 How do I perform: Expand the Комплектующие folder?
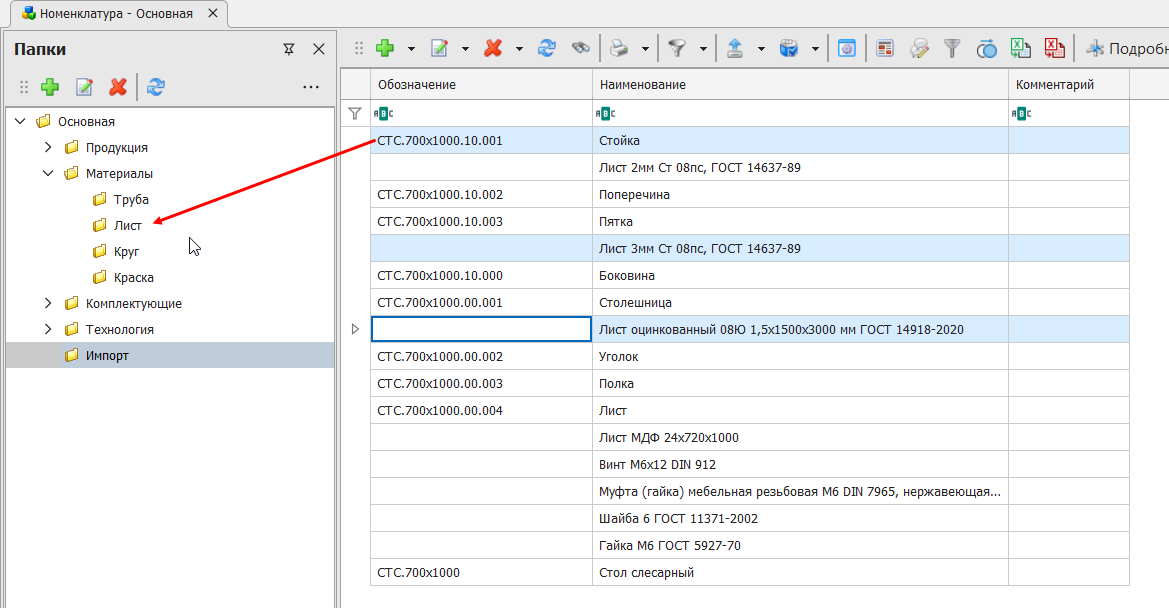pos(48,303)
